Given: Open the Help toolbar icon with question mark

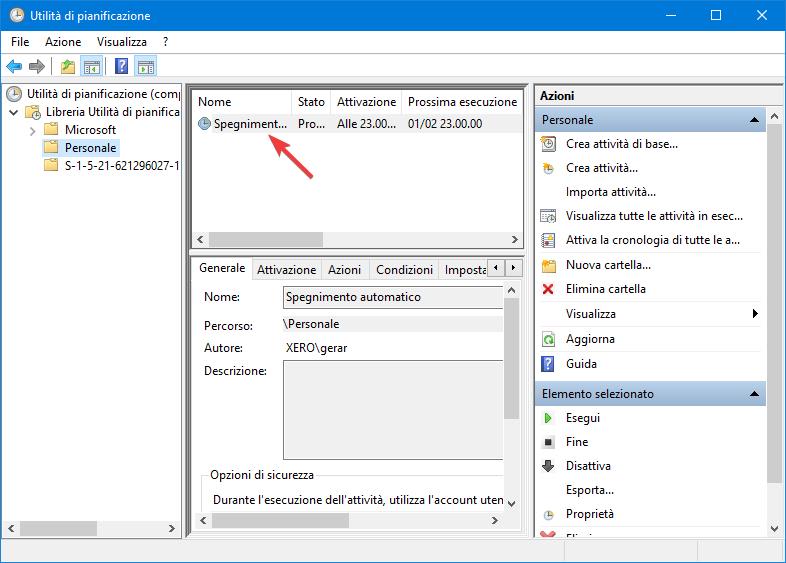Looking at the screenshot, I should pyautogui.click(x=121, y=66).
